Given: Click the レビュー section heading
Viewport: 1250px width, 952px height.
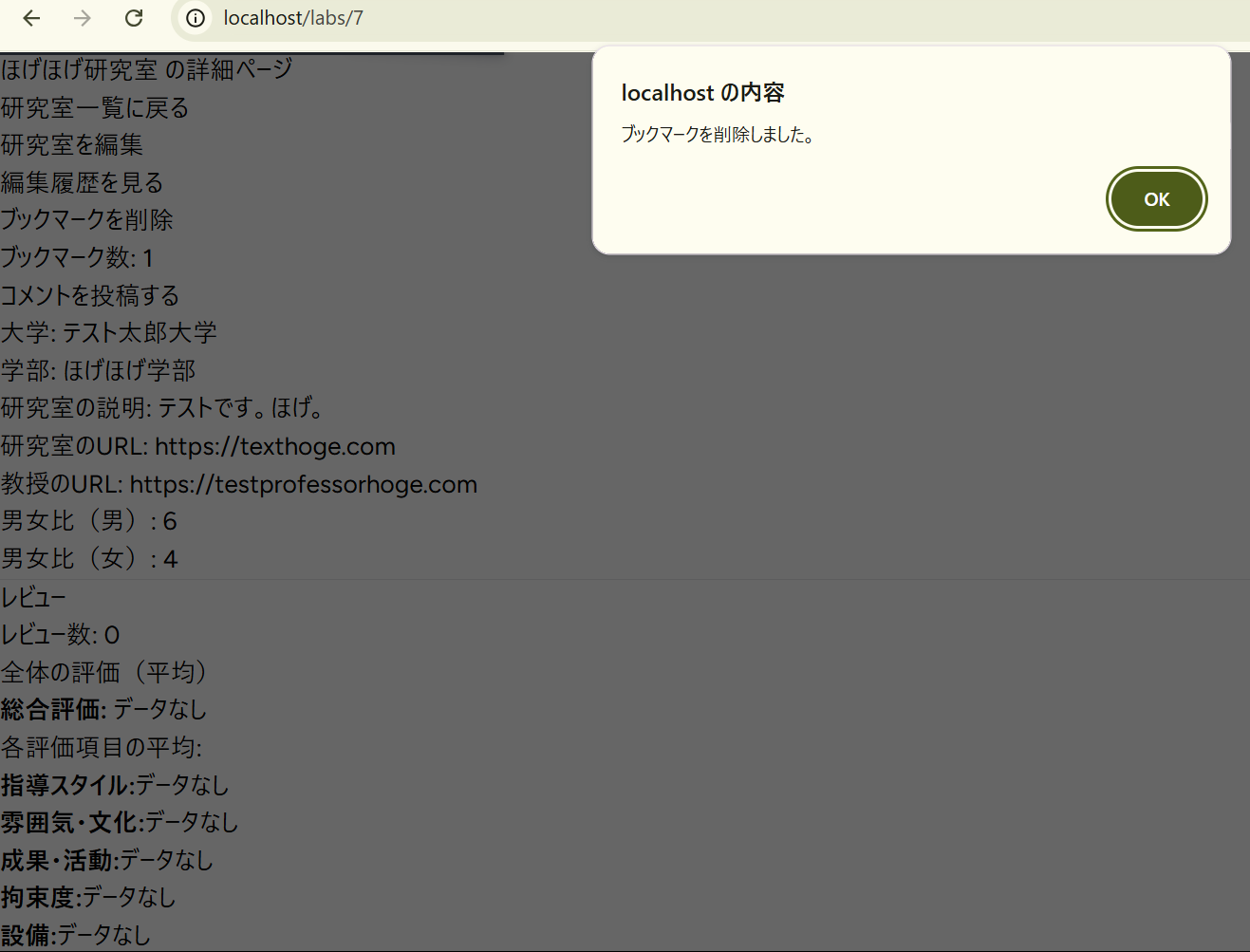Looking at the screenshot, I should (x=33, y=598).
